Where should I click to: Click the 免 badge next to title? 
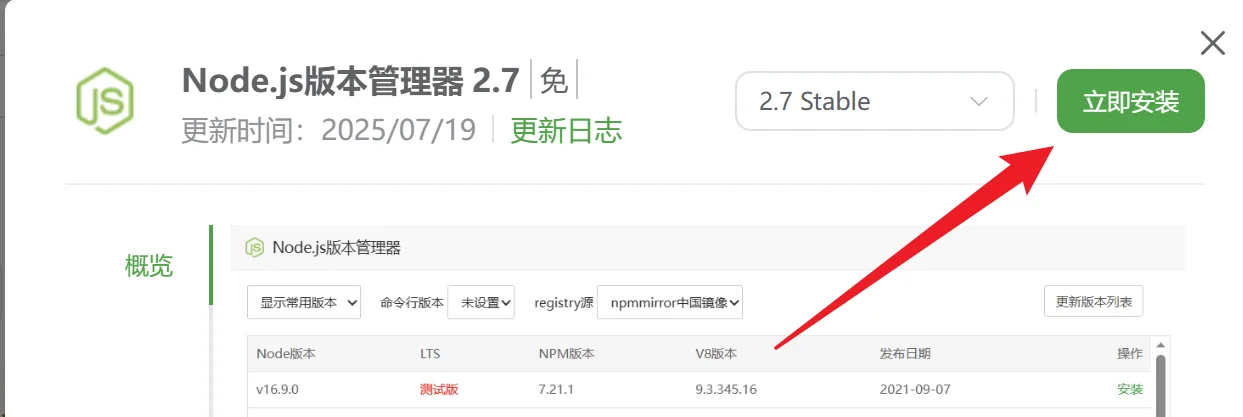coord(554,81)
